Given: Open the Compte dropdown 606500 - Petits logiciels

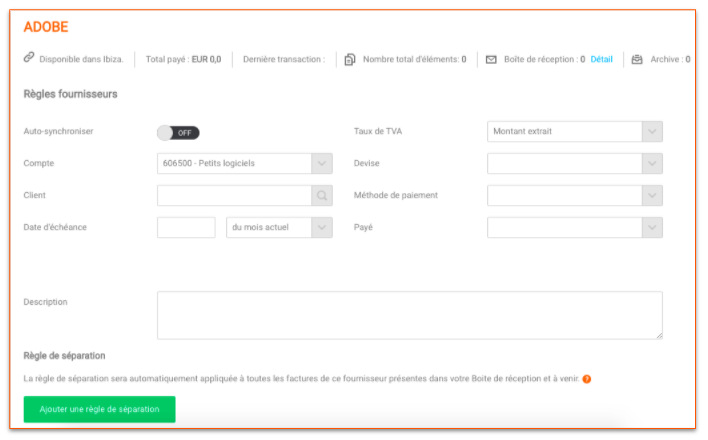Looking at the screenshot, I should [245, 164].
